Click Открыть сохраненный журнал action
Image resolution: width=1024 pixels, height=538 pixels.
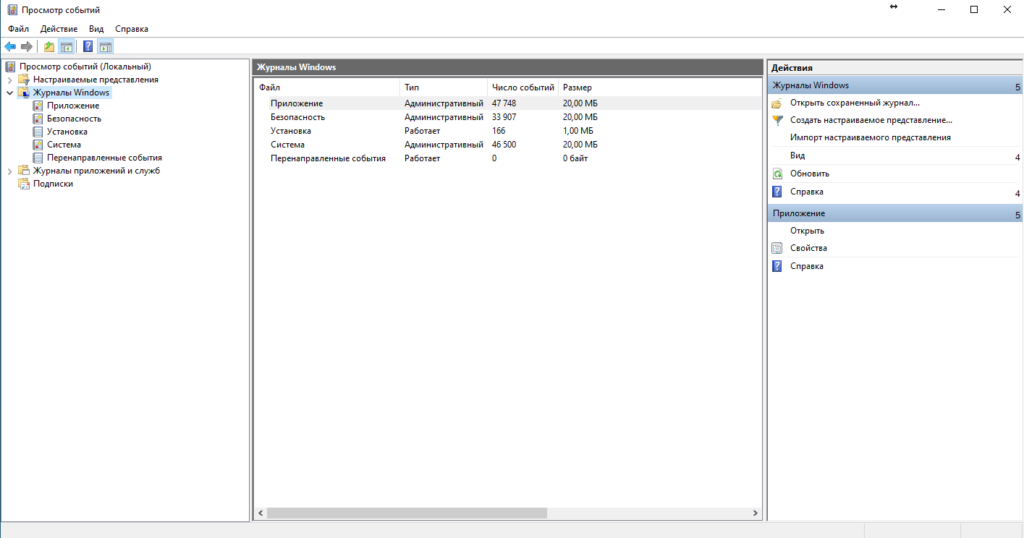(x=854, y=103)
